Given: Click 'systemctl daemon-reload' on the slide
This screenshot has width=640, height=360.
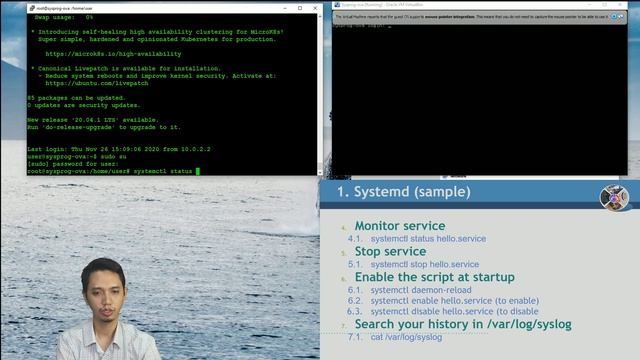Looking at the screenshot, I should pos(421,290).
